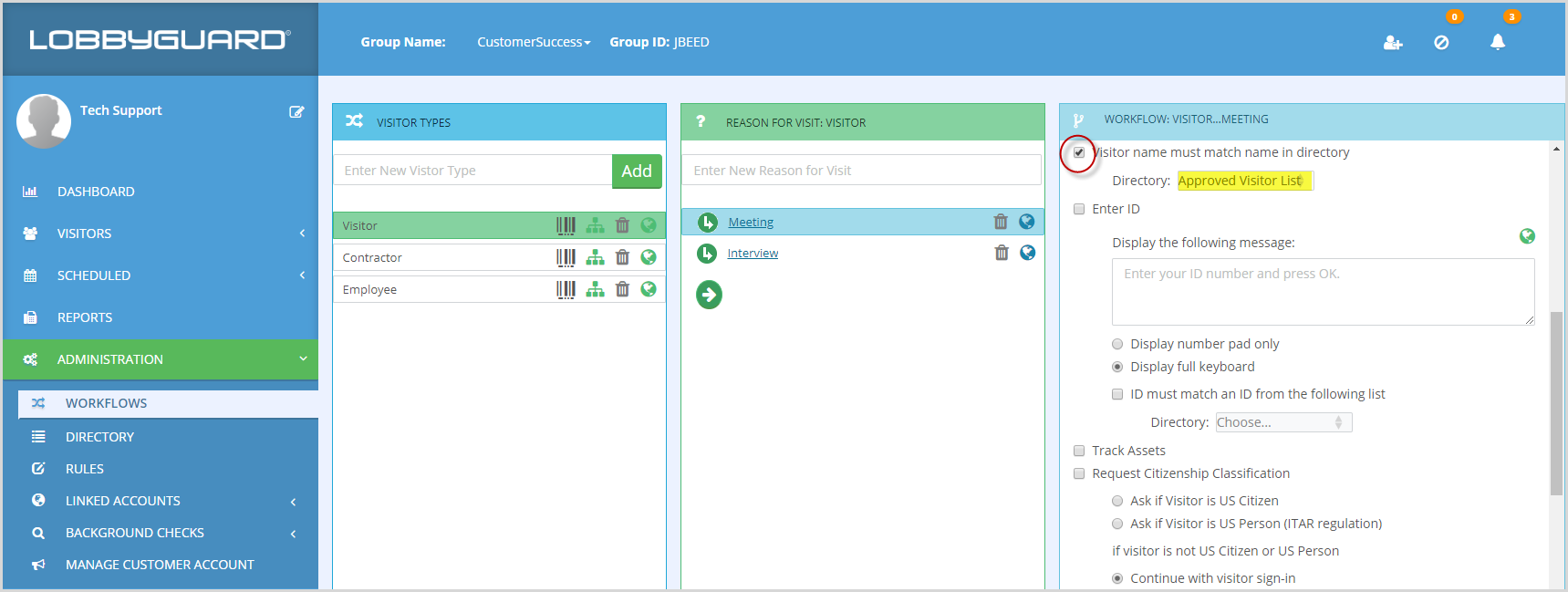Delete the Visitor type with trash icon

(x=622, y=225)
